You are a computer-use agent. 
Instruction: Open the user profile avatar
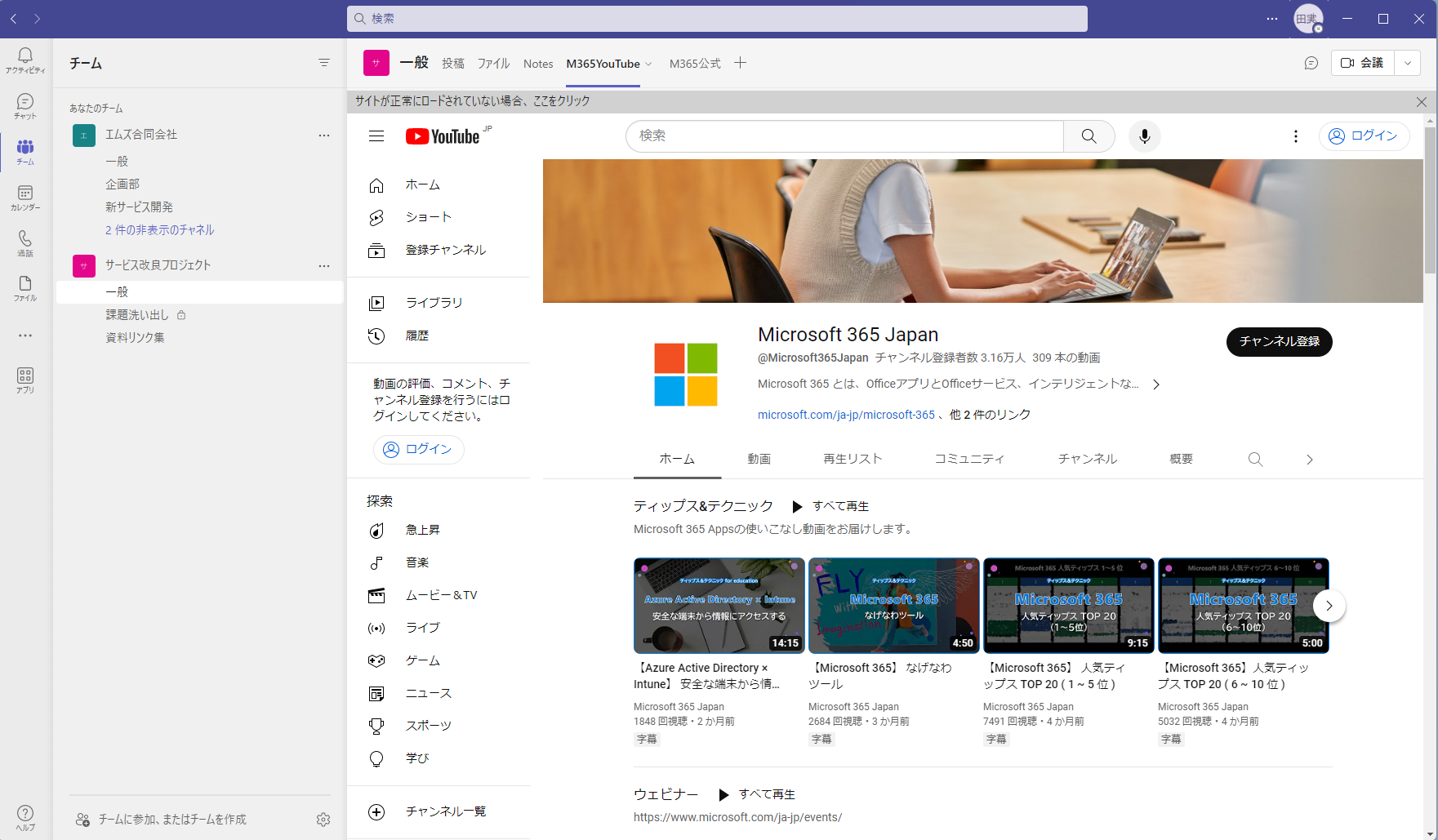pyautogui.click(x=1307, y=19)
